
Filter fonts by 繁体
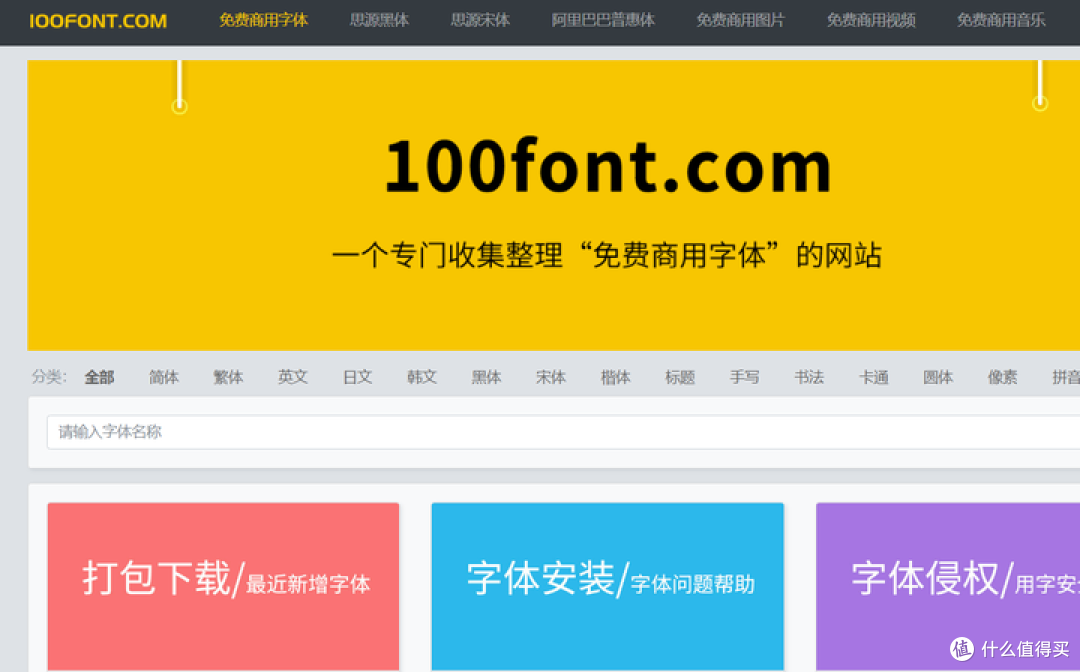pos(228,377)
